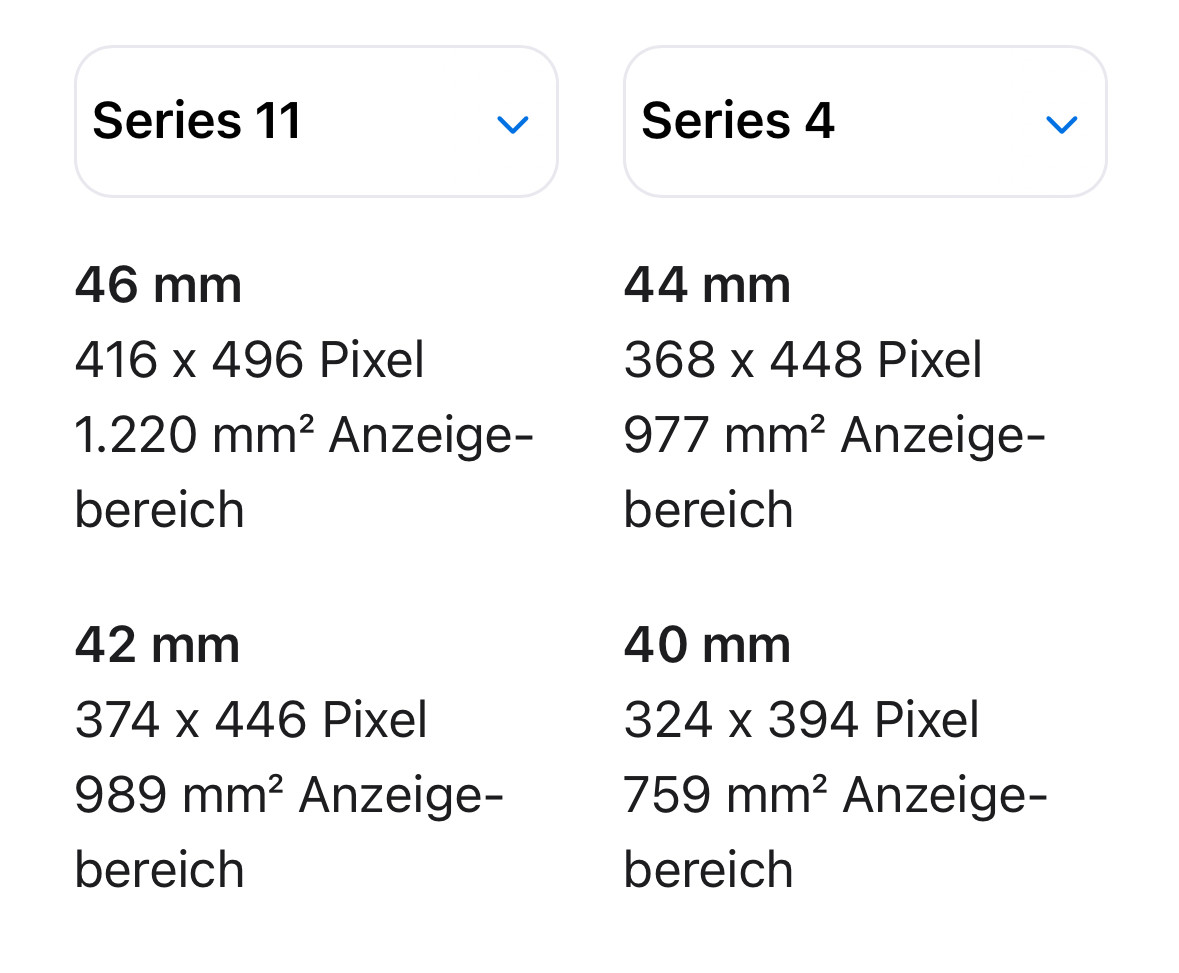Viewport: 1179px width, 973px height.
Task: Click 'bereich' below the 1.220 mm² line
Action: pyautogui.click(x=159, y=509)
